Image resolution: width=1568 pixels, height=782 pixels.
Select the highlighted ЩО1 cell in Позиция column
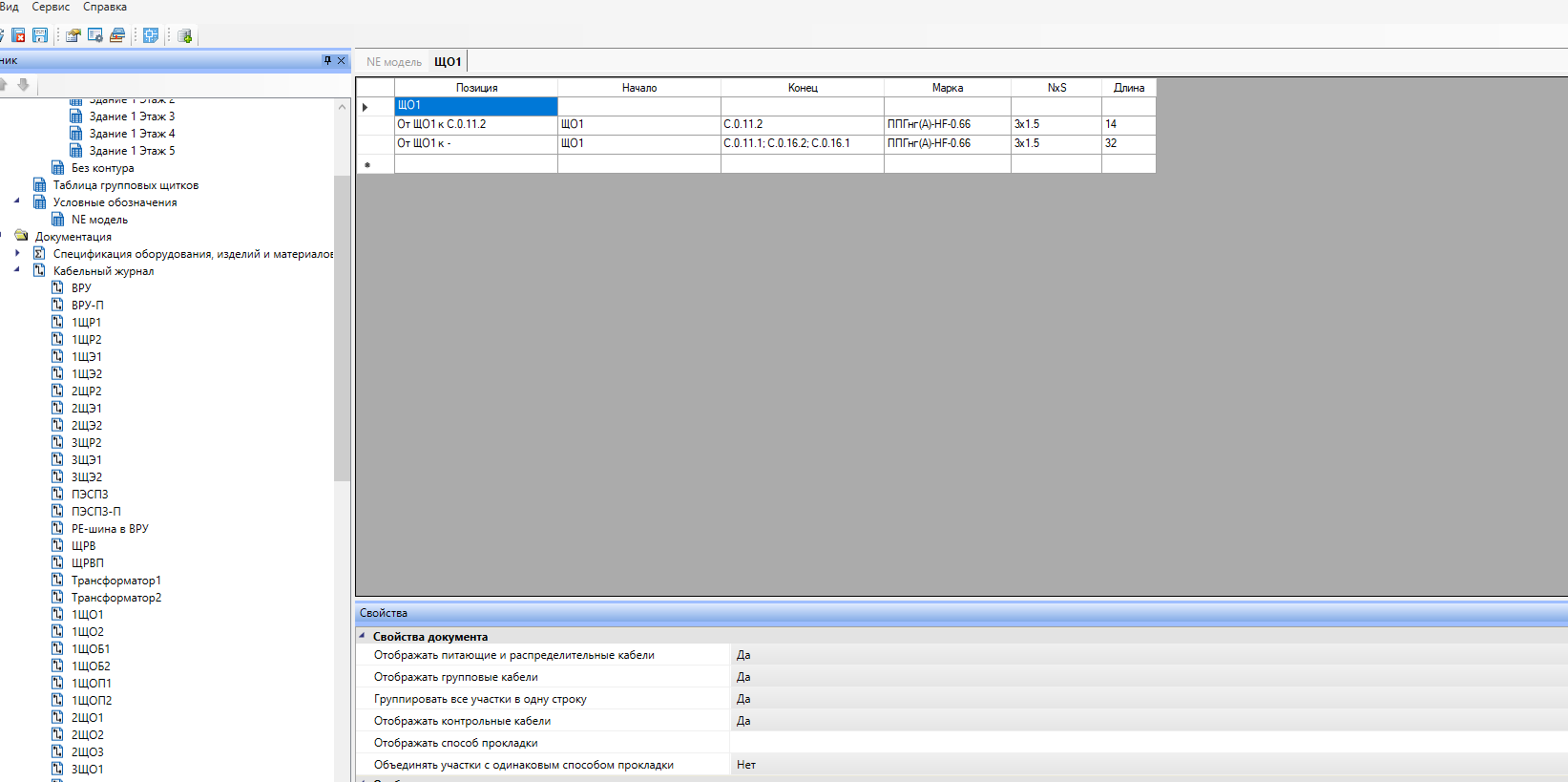click(476, 106)
